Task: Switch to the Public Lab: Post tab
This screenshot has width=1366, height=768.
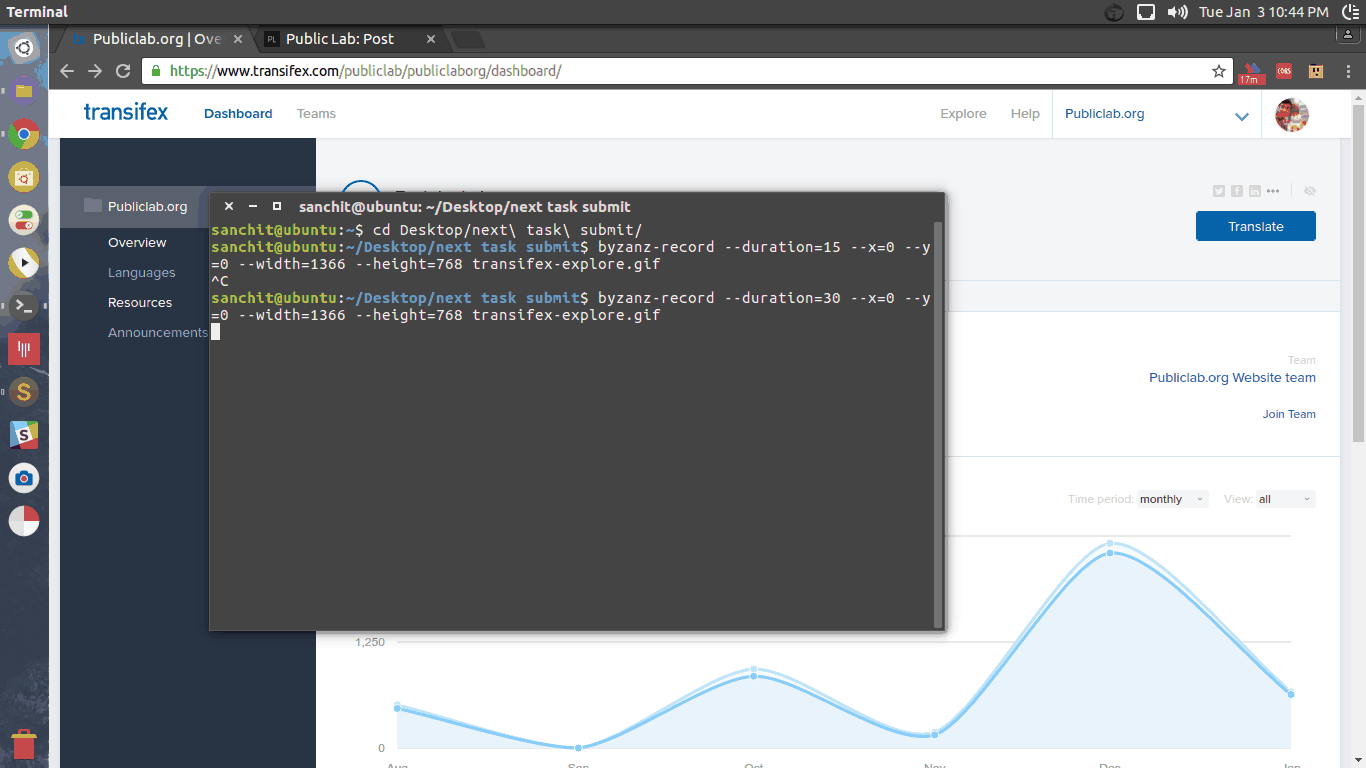Action: [340, 39]
